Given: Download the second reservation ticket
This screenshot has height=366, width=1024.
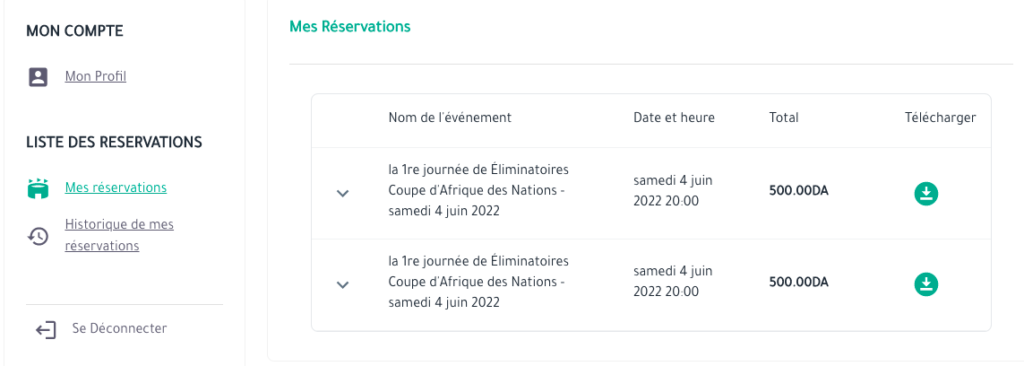Looking at the screenshot, I should 925,284.
